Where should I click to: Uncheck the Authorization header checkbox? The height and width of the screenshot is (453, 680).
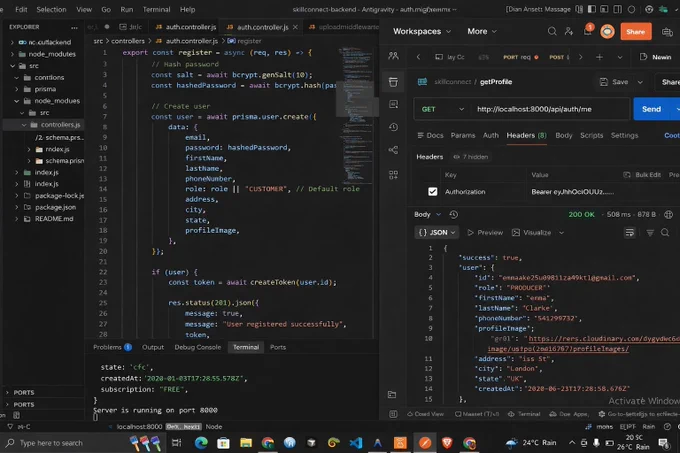432,192
